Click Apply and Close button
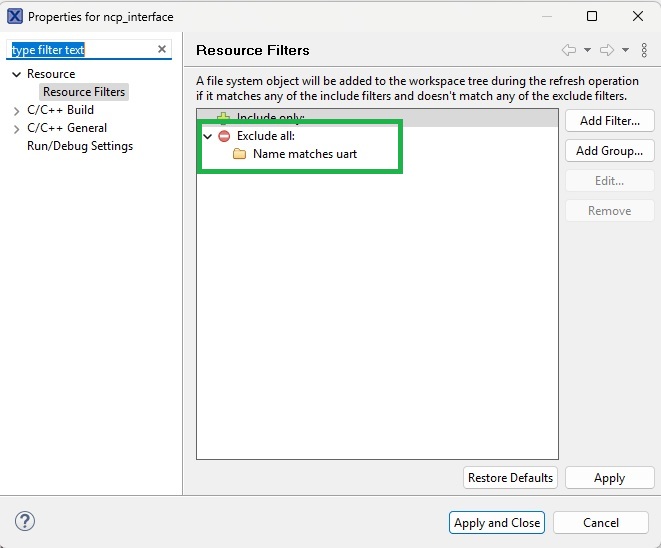Image resolution: width=661 pixels, height=548 pixels. (497, 522)
